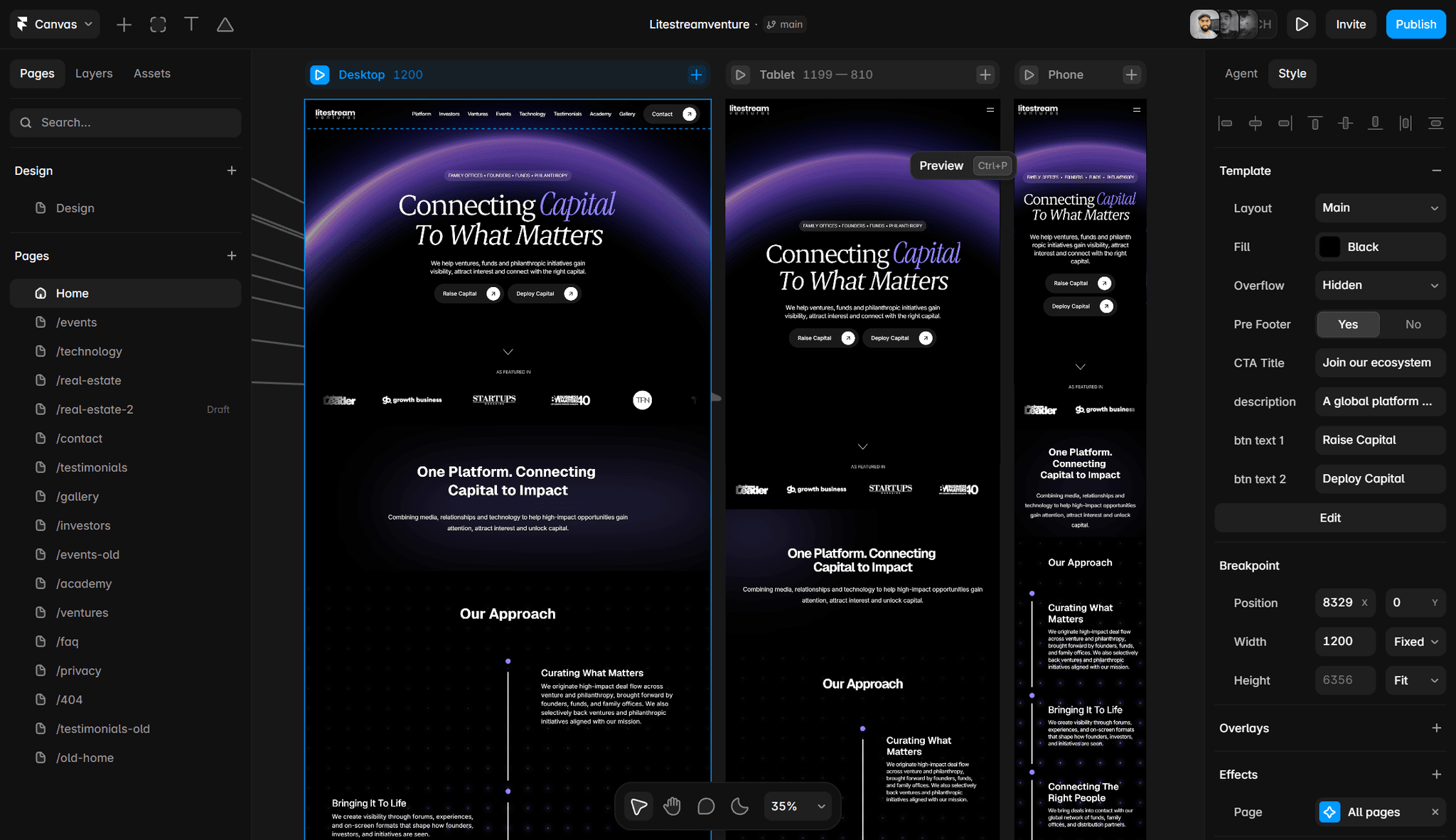The image size is (1456, 840).
Task: Add a new page in Pages section
Action: (x=232, y=256)
